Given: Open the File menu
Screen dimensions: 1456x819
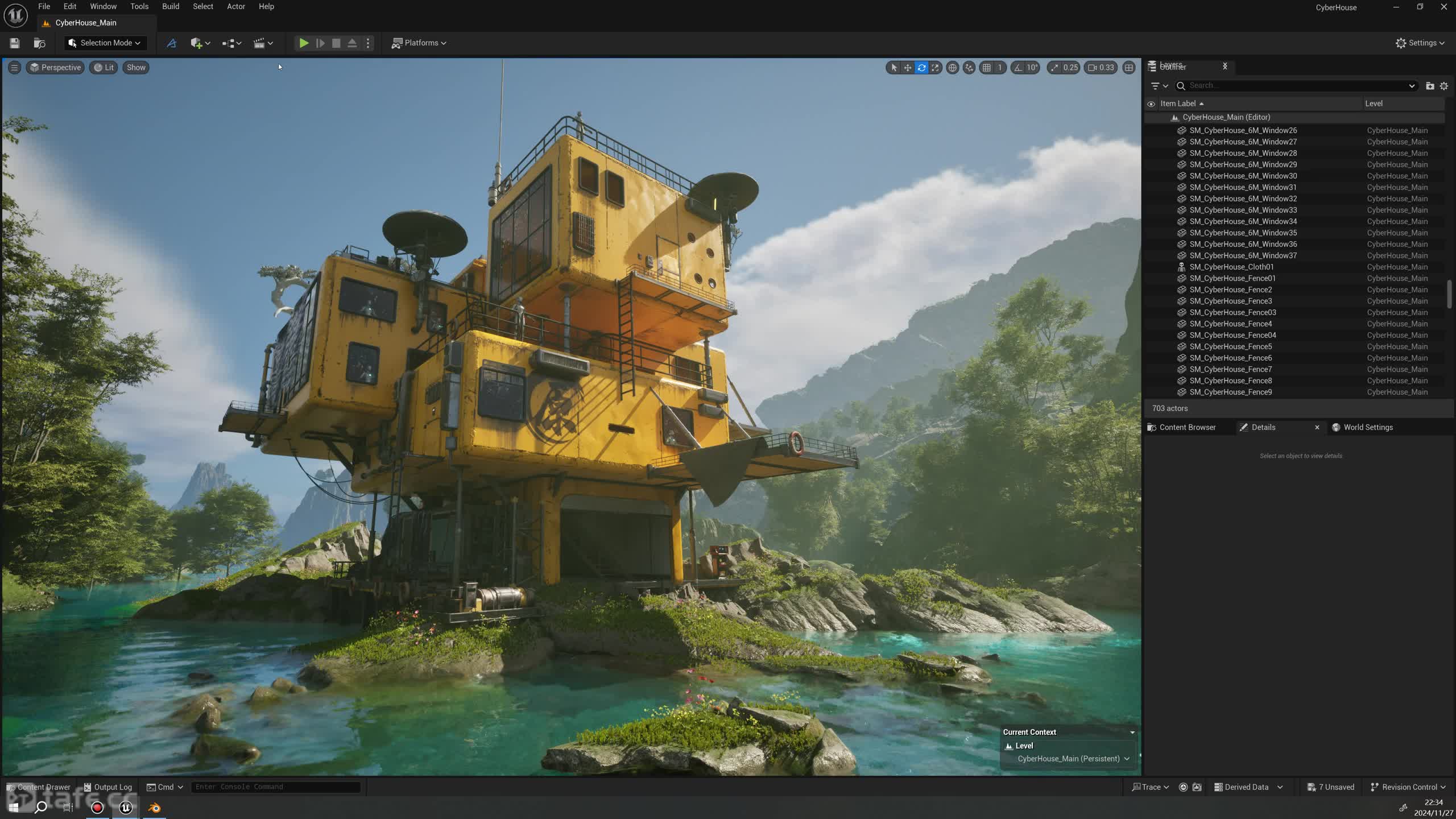Looking at the screenshot, I should click(44, 7).
